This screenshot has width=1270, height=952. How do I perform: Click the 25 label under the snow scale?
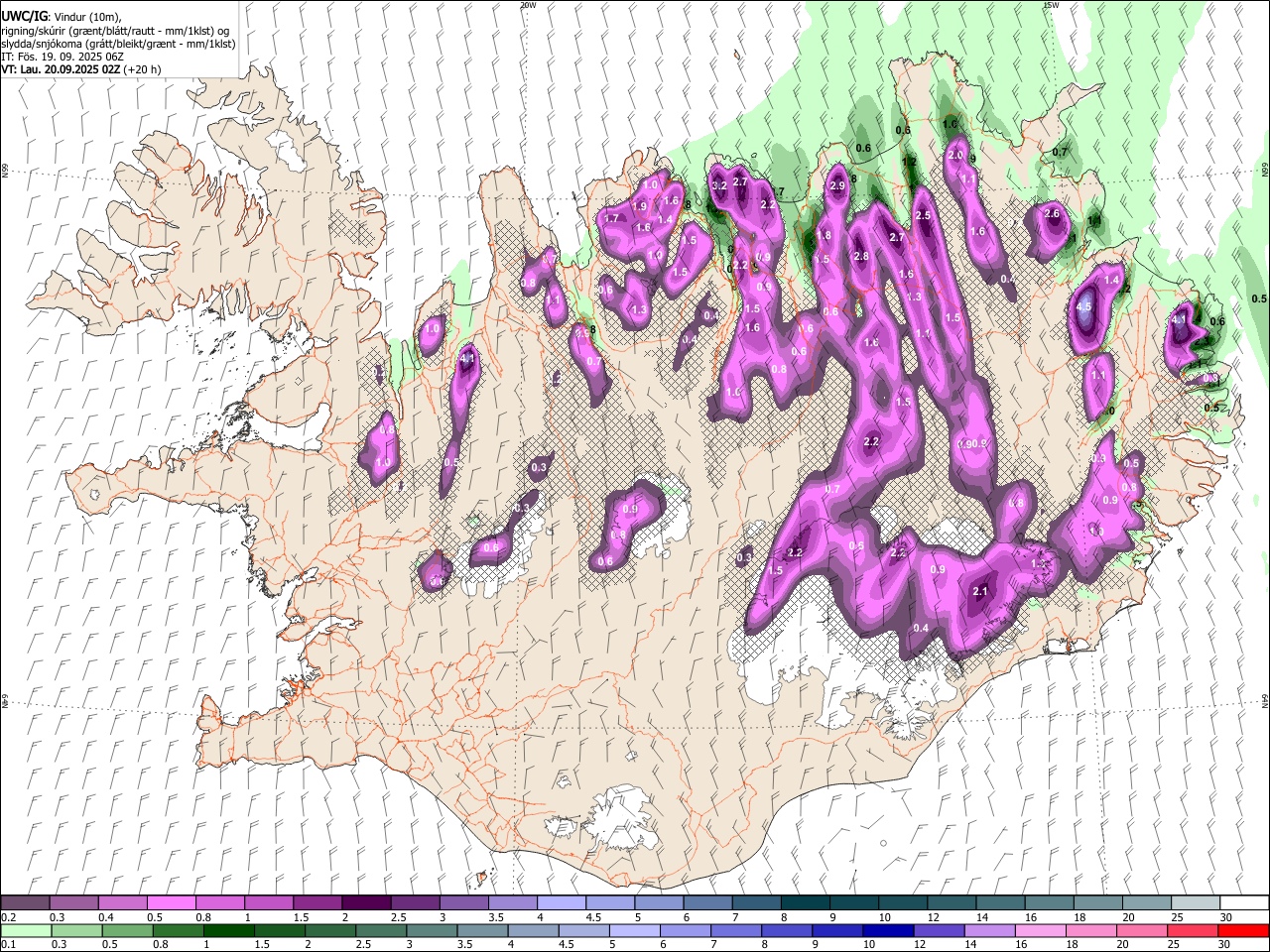(1178, 916)
